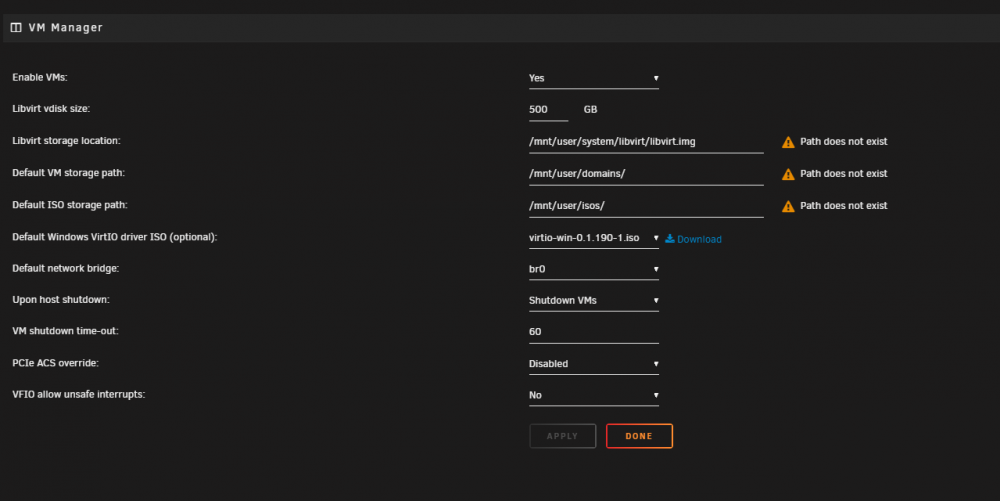Viewport: 1000px width, 501px height.
Task: Click the VM shutdown time-out field
Action: pos(594,332)
